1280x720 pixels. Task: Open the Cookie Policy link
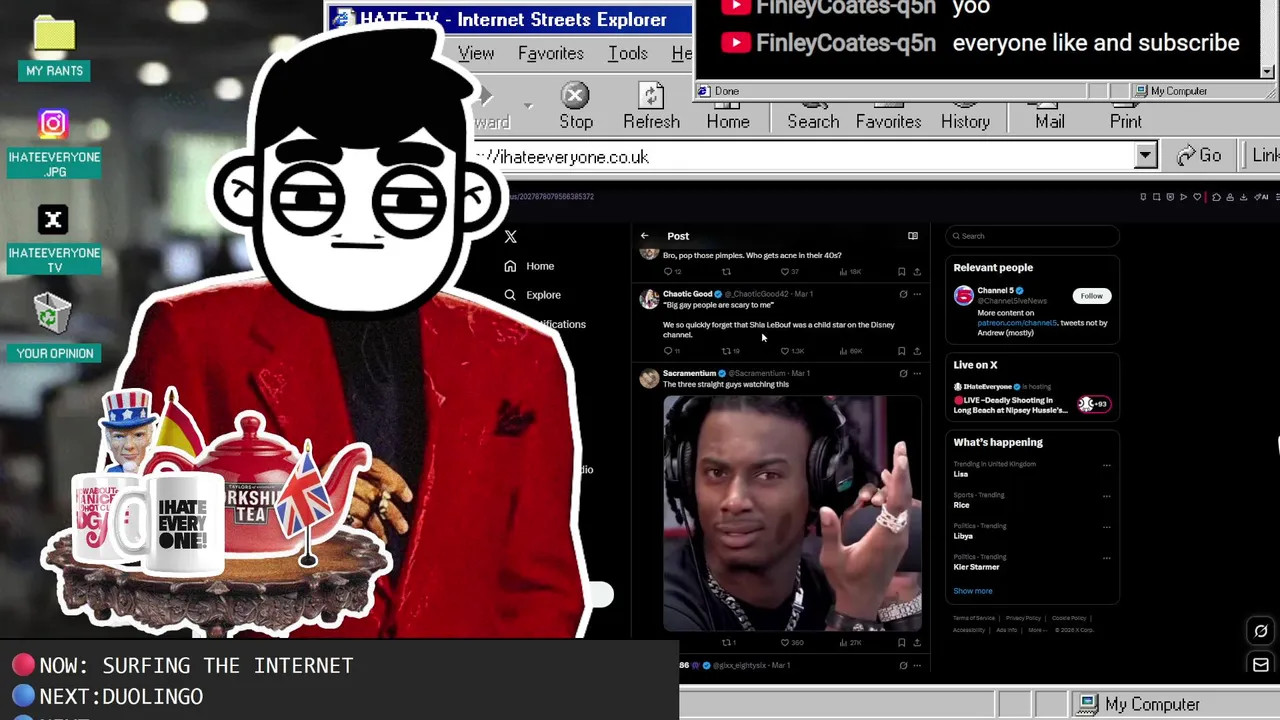[1069, 618]
